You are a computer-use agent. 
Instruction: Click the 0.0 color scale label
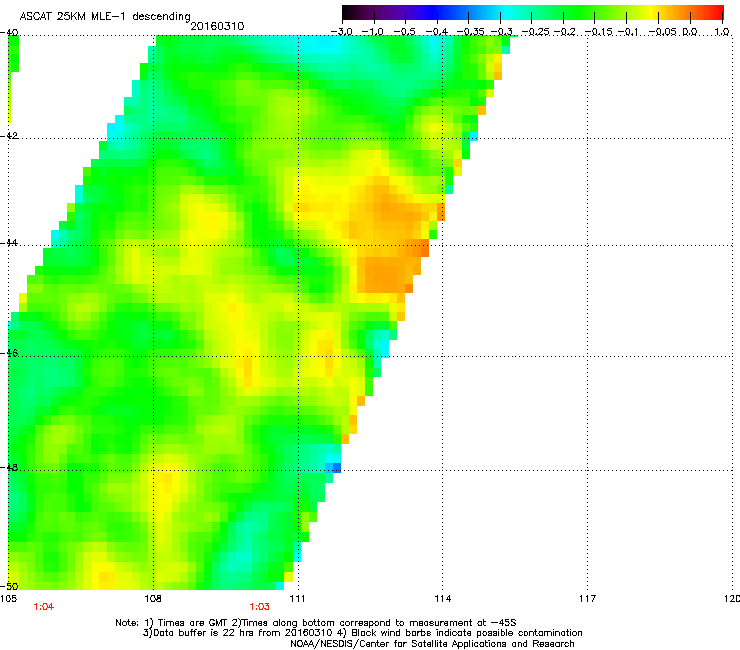coord(690,32)
